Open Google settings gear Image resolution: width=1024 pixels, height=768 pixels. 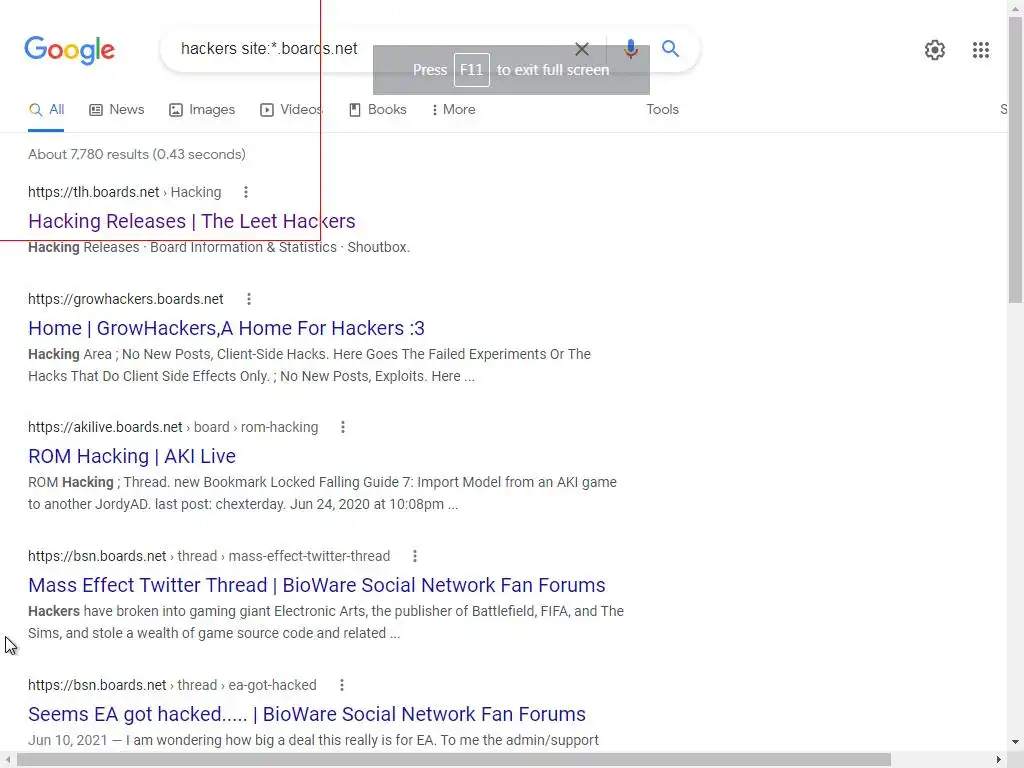click(x=935, y=50)
